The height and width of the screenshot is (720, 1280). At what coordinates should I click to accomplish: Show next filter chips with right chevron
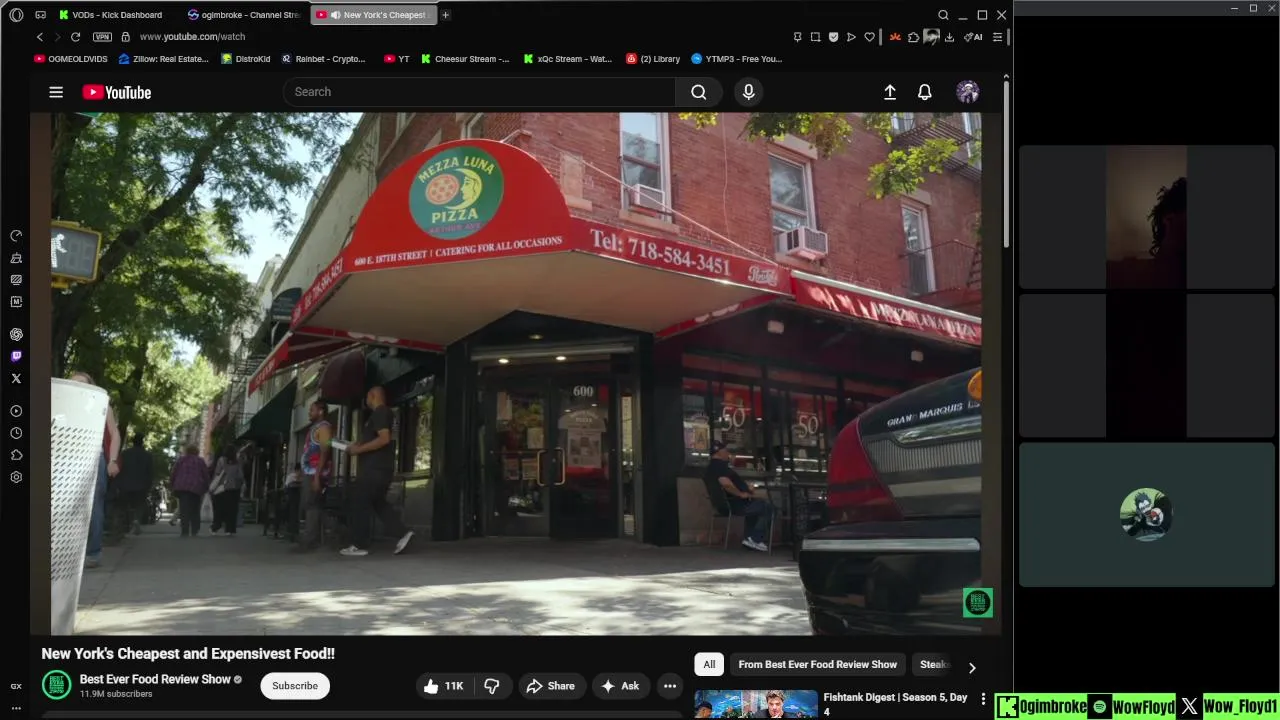point(971,667)
